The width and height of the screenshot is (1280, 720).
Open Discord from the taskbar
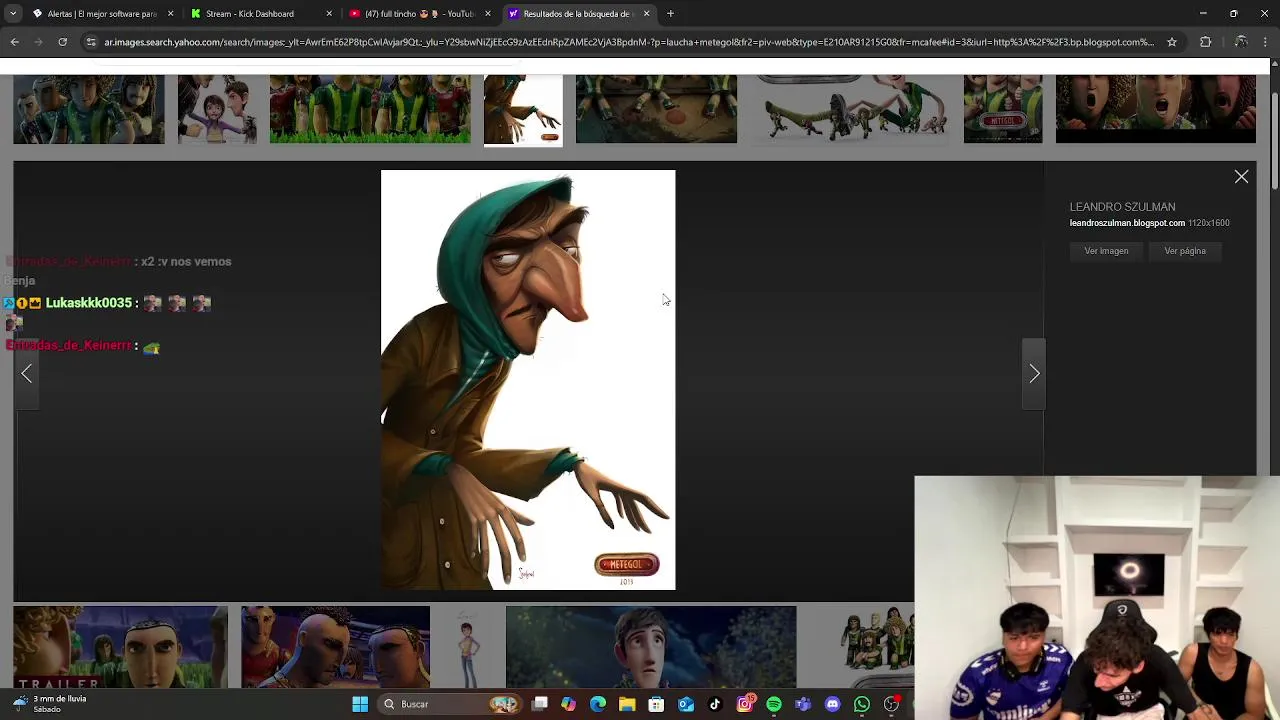[832, 704]
